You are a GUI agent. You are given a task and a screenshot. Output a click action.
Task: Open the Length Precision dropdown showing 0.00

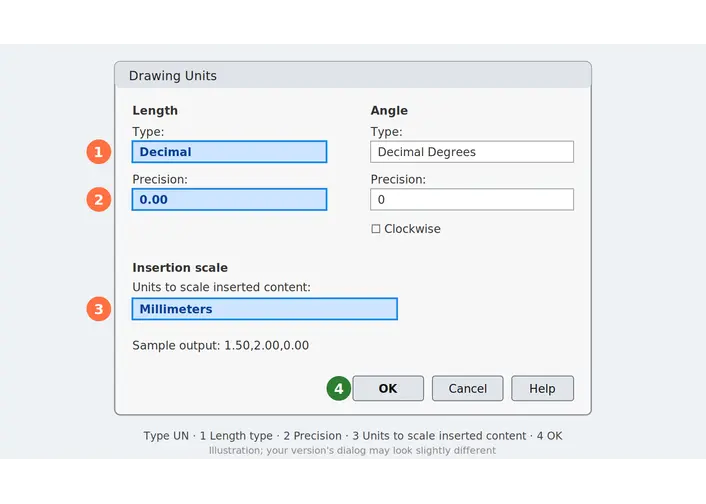(229, 200)
